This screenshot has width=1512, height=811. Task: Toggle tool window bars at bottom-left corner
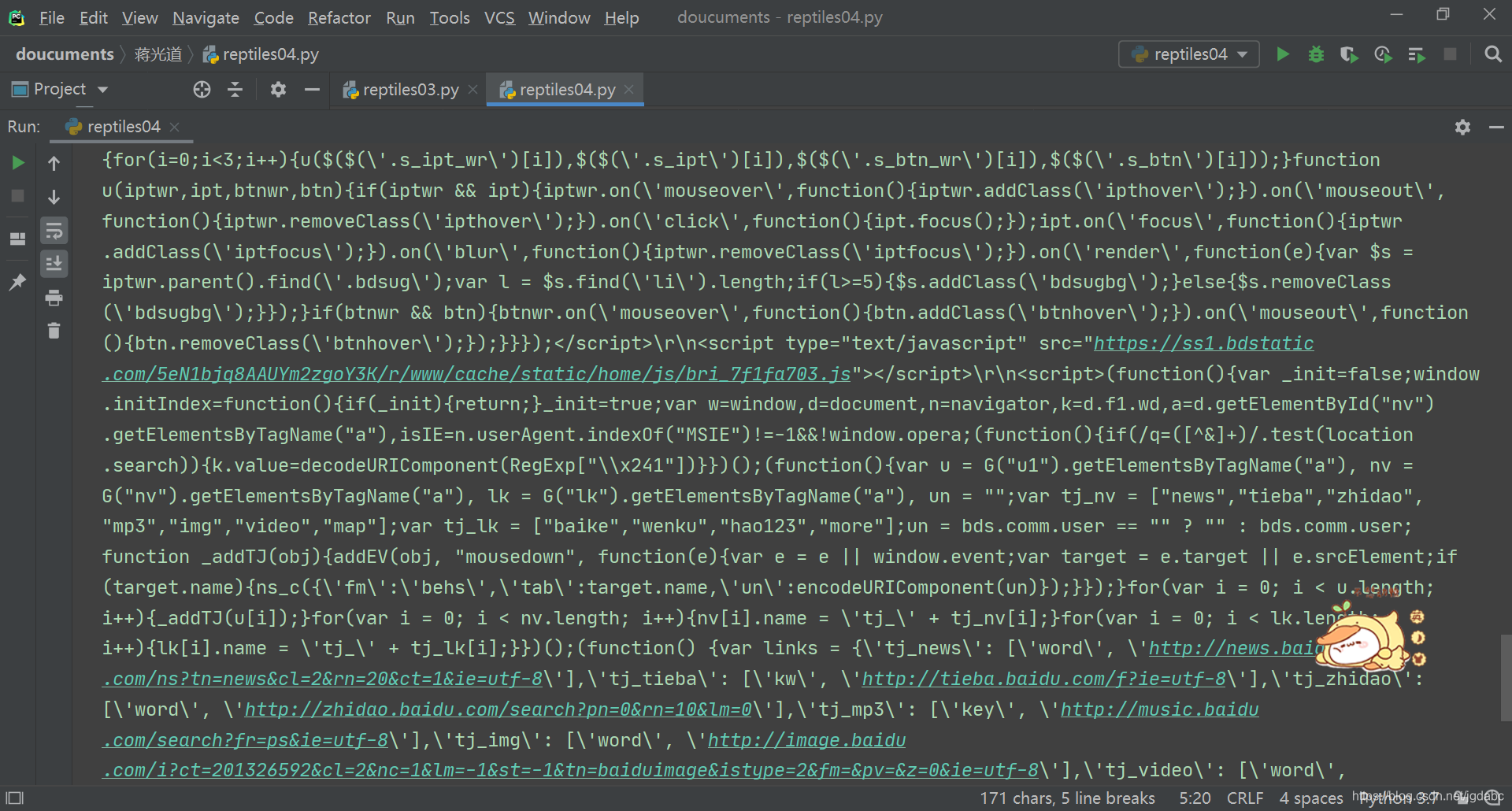(x=15, y=798)
